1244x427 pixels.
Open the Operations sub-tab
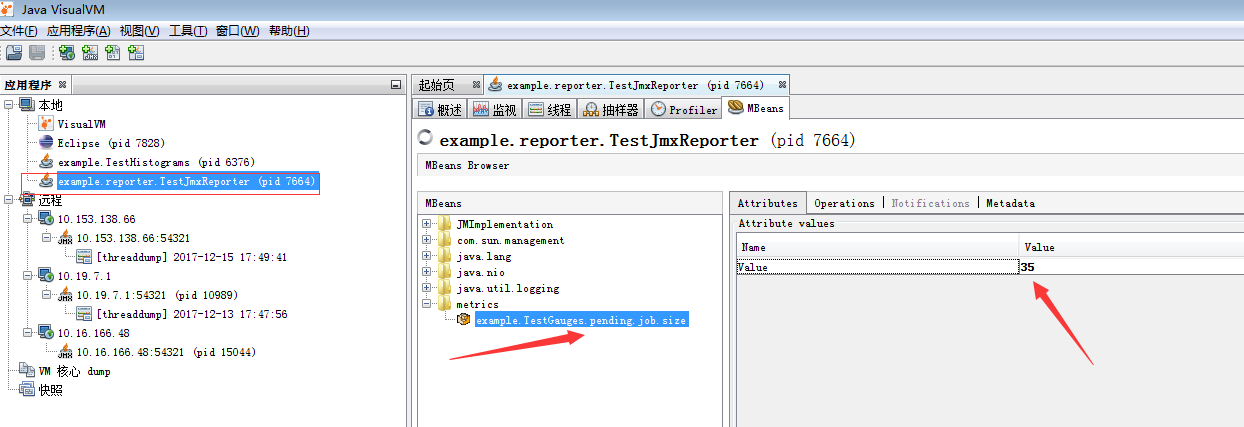(x=844, y=203)
